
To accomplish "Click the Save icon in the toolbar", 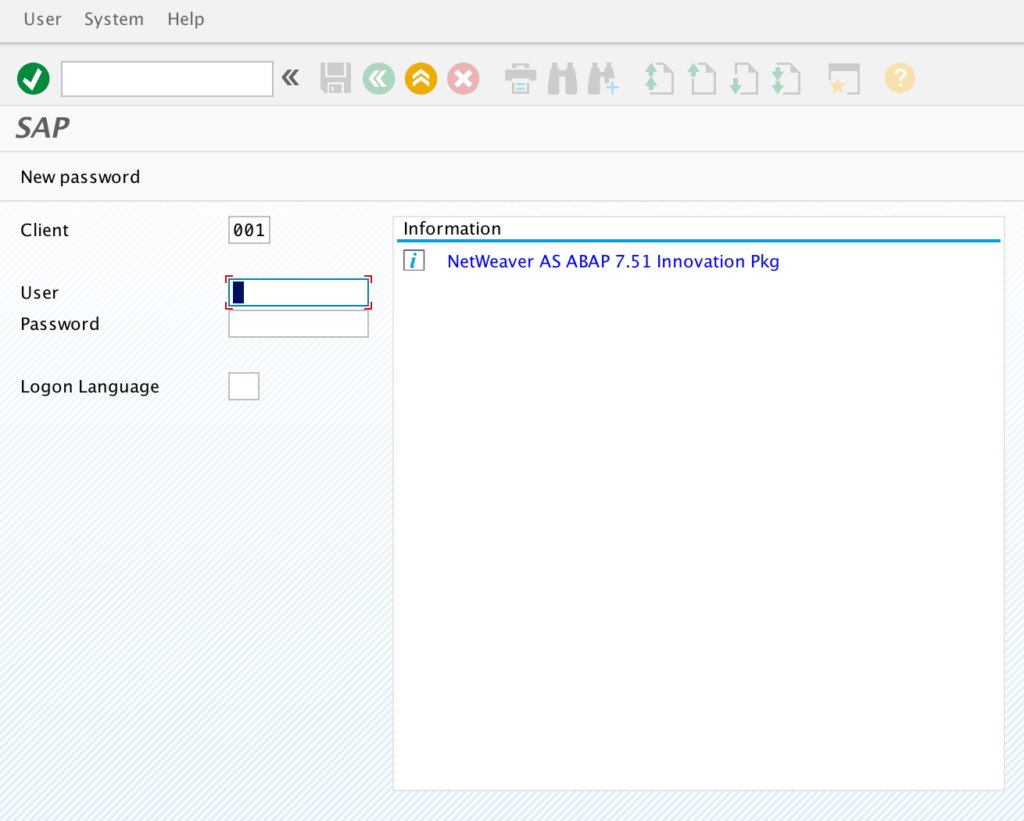I will pyautogui.click(x=336, y=78).
